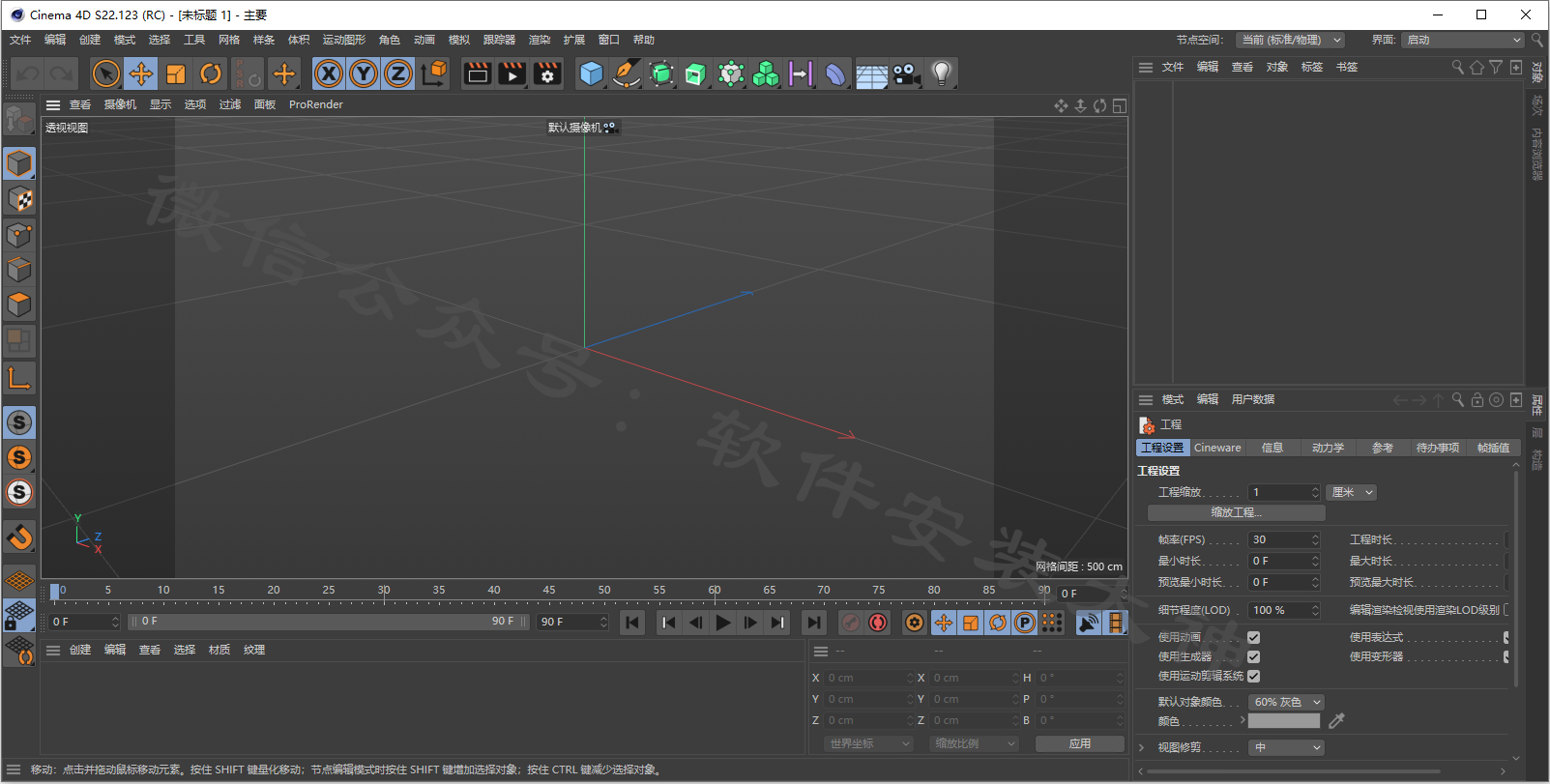Activate the Scale tool
The height and width of the screenshot is (784, 1550).
(x=176, y=73)
